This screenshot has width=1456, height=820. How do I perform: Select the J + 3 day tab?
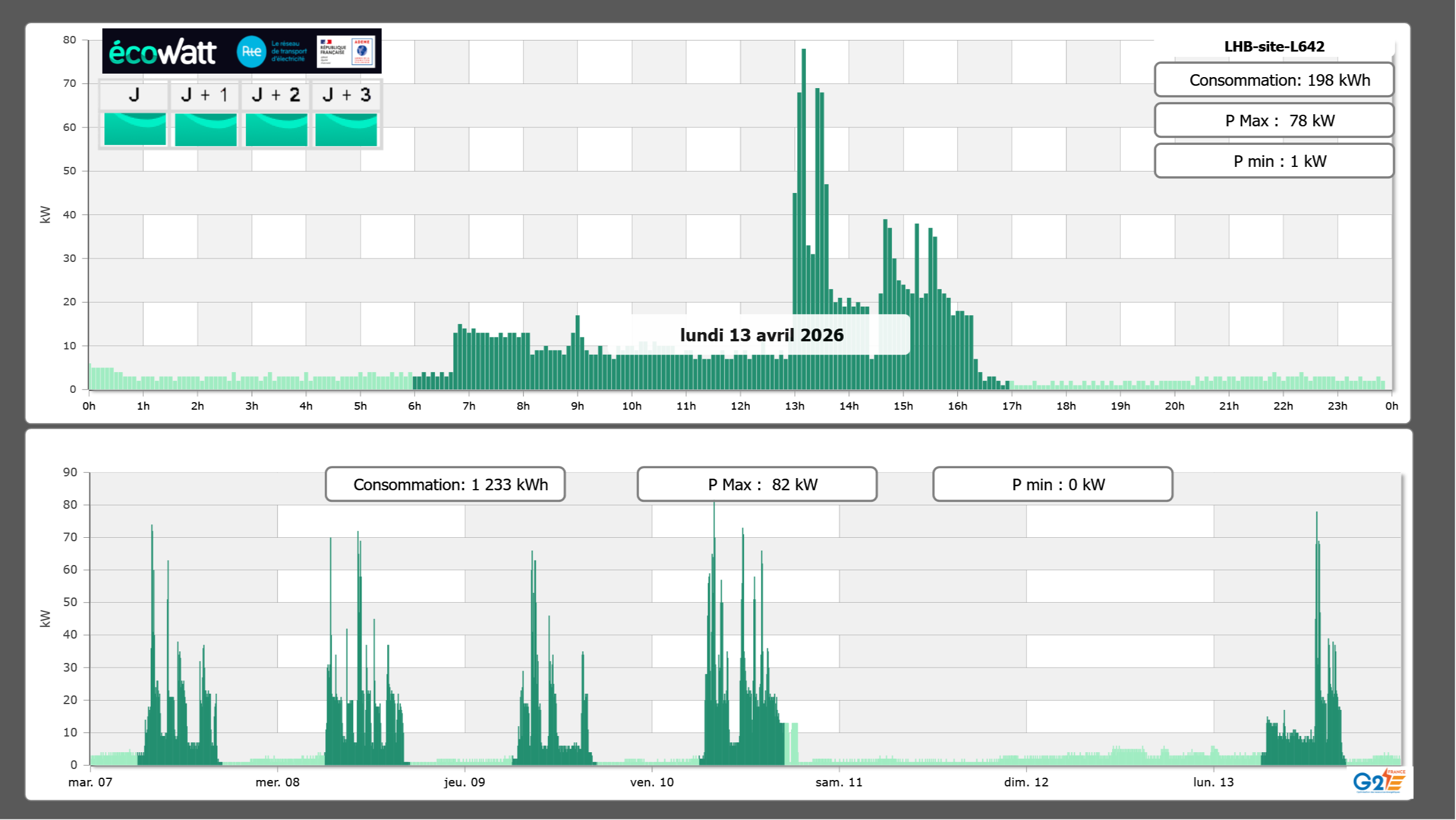pos(346,95)
